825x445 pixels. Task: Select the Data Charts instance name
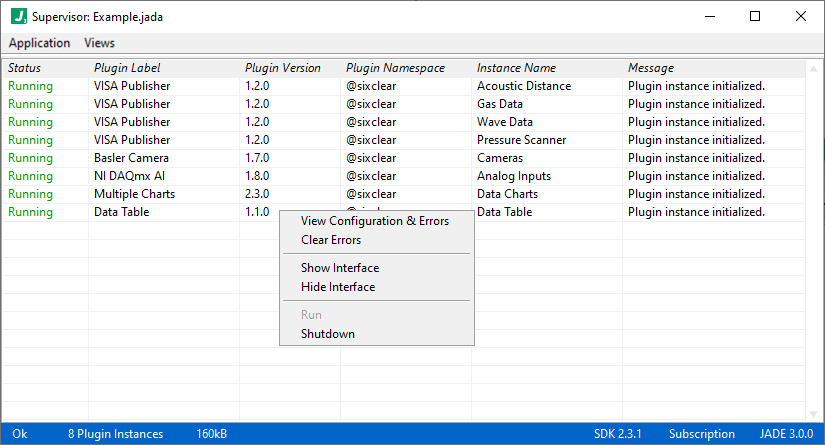tap(507, 194)
